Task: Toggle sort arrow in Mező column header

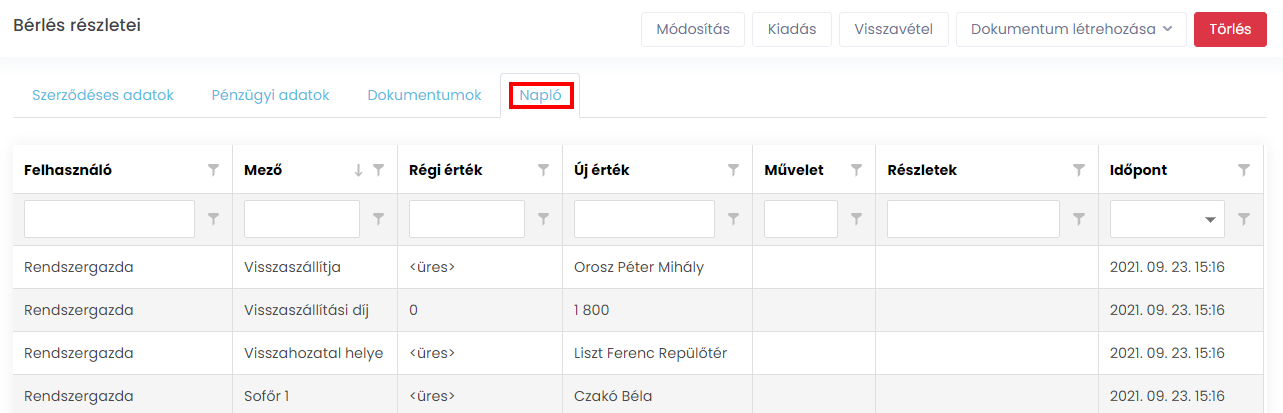Action: point(358,170)
